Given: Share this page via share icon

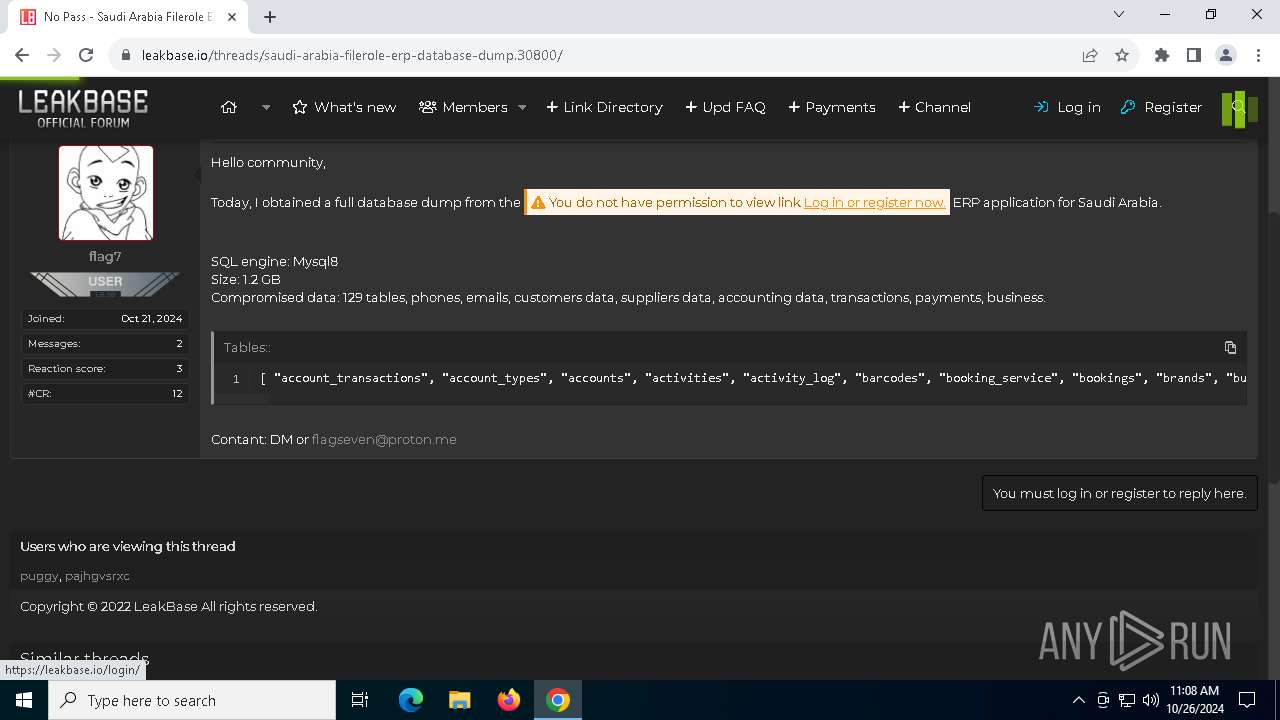Looking at the screenshot, I should tap(1090, 55).
